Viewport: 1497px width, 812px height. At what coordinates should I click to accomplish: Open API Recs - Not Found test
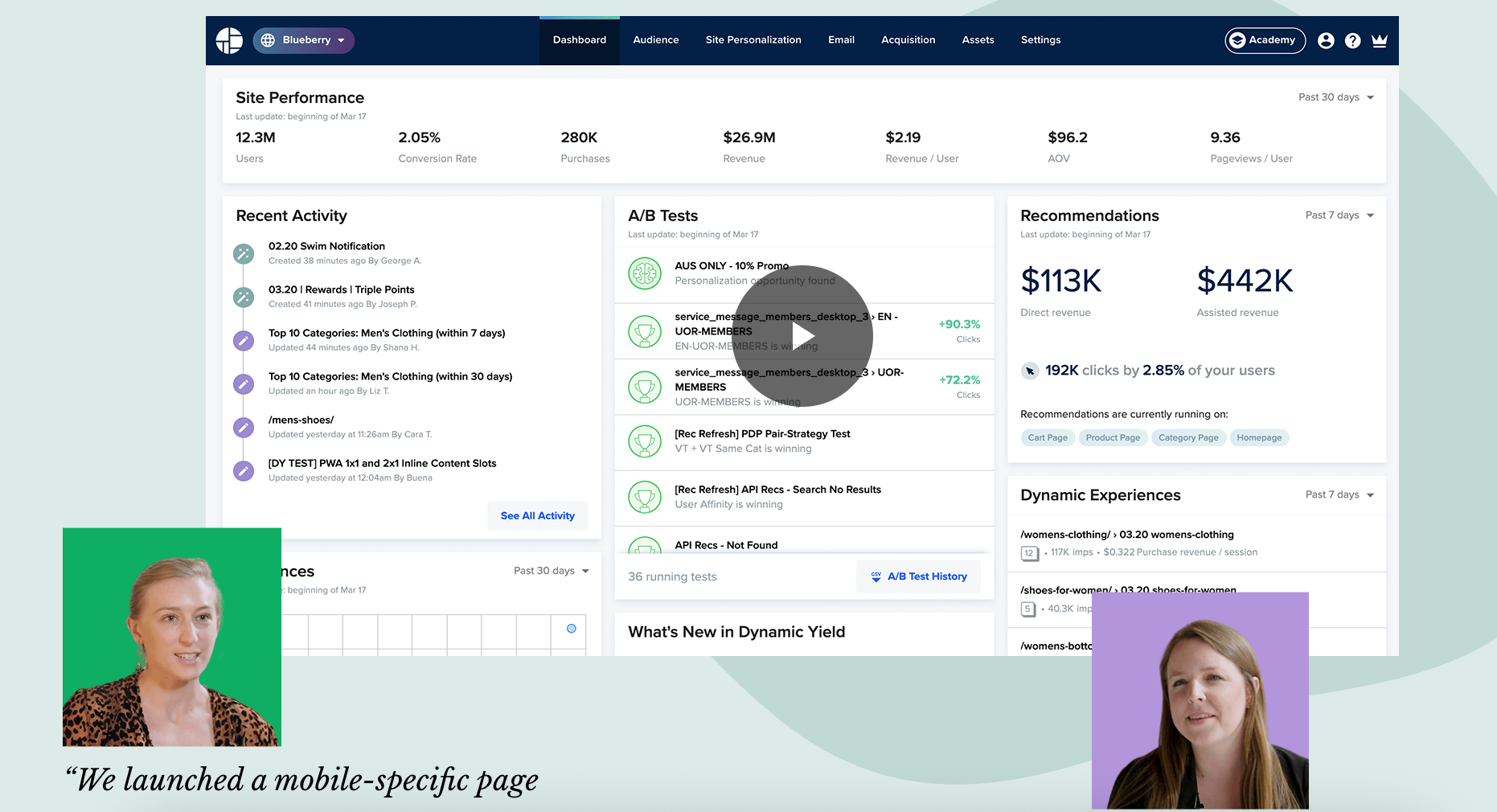coord(726,545)
